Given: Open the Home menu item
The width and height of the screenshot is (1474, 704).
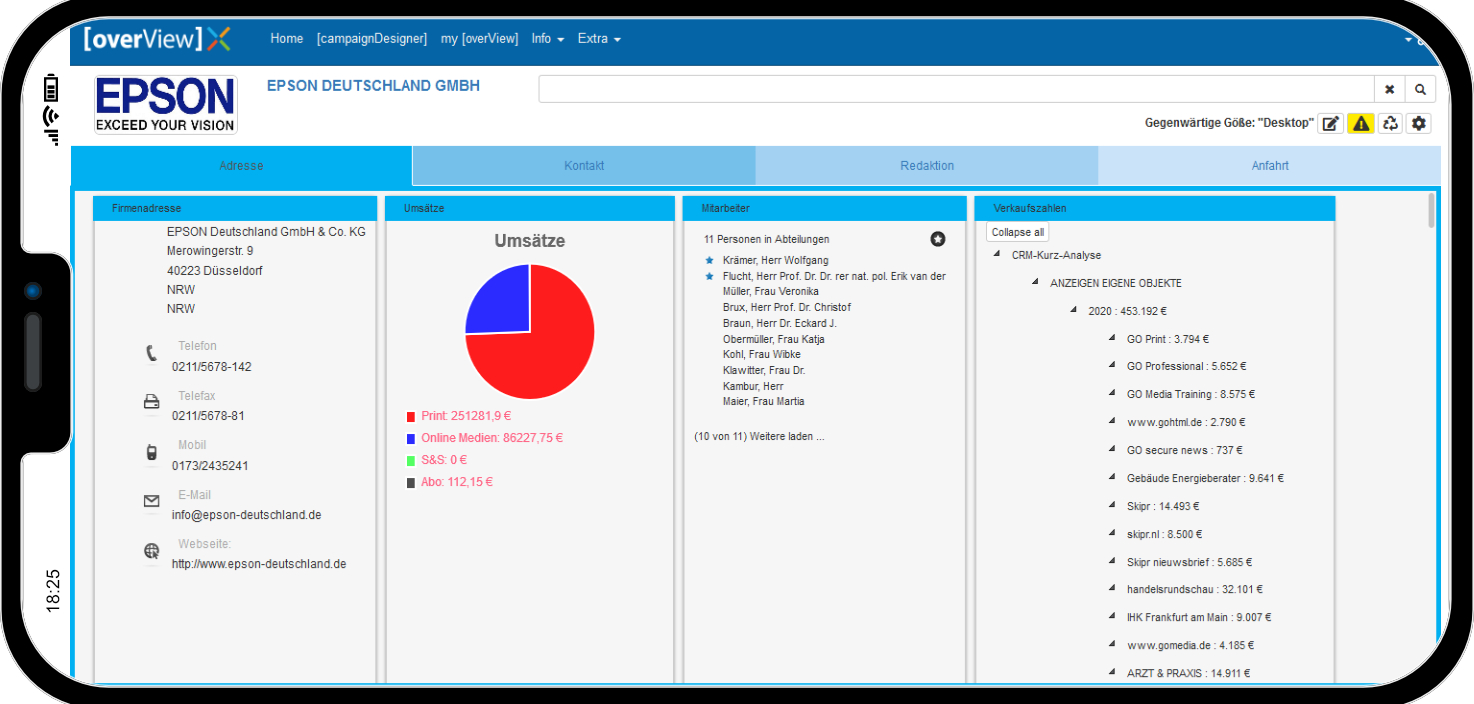Looking at the screenshot, I should tap(287, 39).
